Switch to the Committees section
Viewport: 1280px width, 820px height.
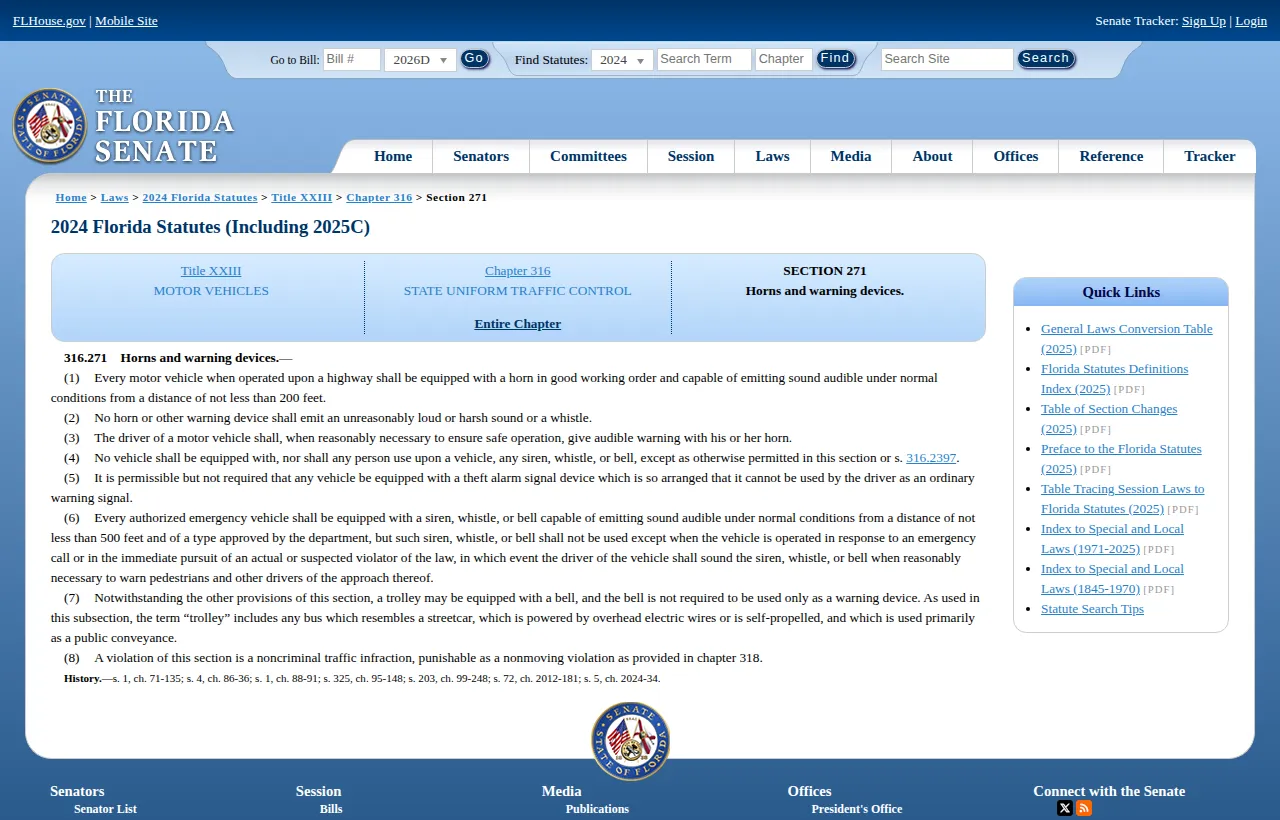(x=588, y=156)
